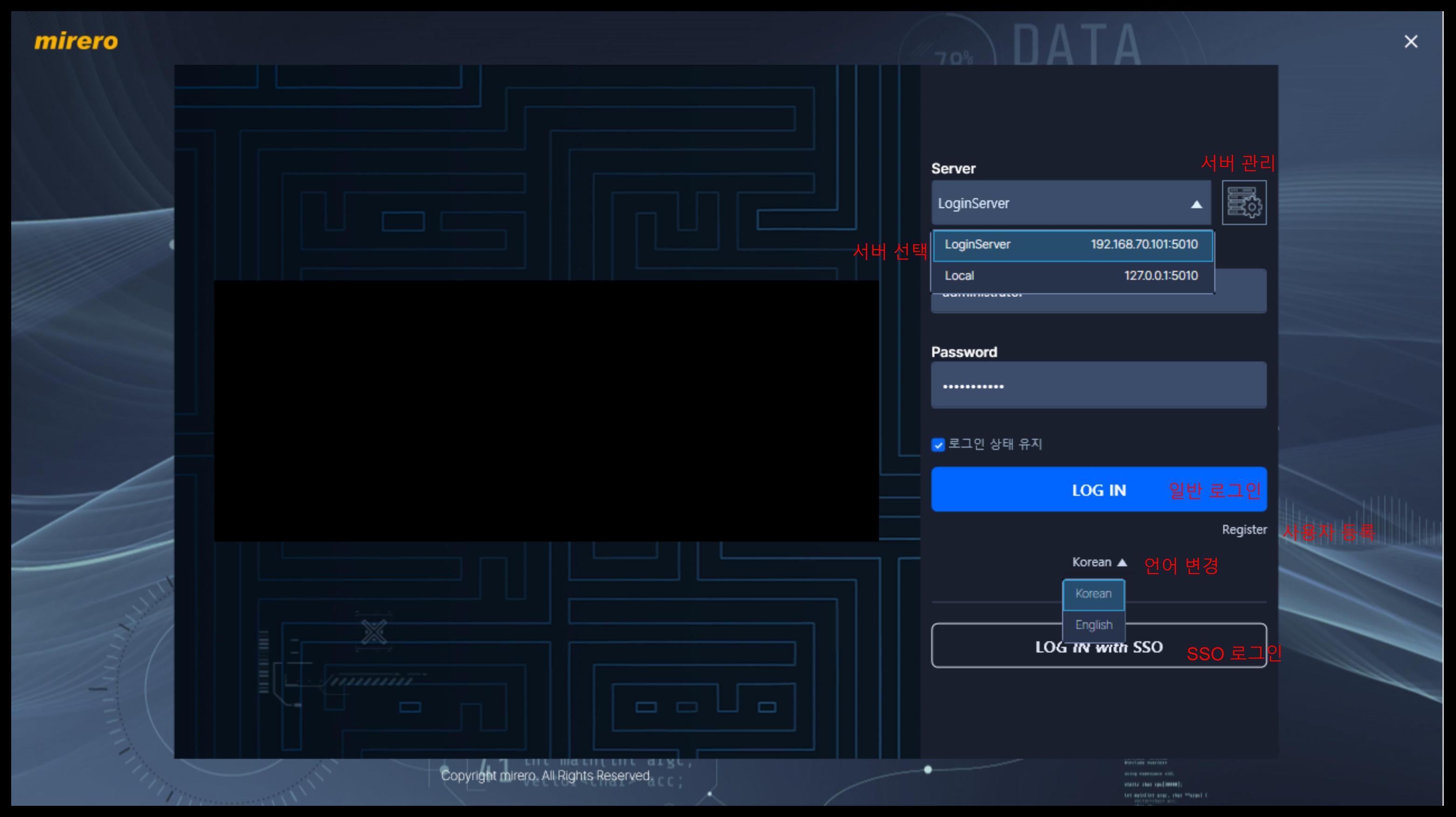Select LoginServer 192.168.70.101:5010 entry
The image size is (1456, 817).
[x=1072, y=245]
